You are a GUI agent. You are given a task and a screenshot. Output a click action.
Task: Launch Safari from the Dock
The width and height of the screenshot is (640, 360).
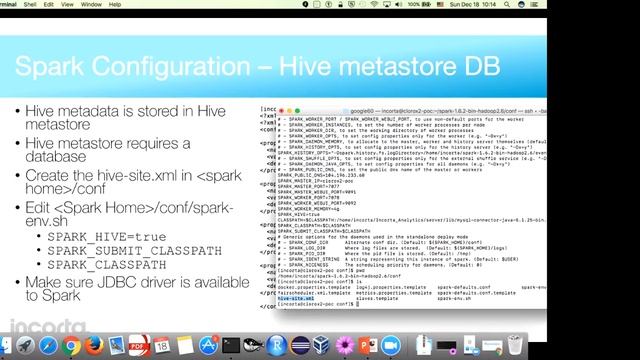coord(48,346)
